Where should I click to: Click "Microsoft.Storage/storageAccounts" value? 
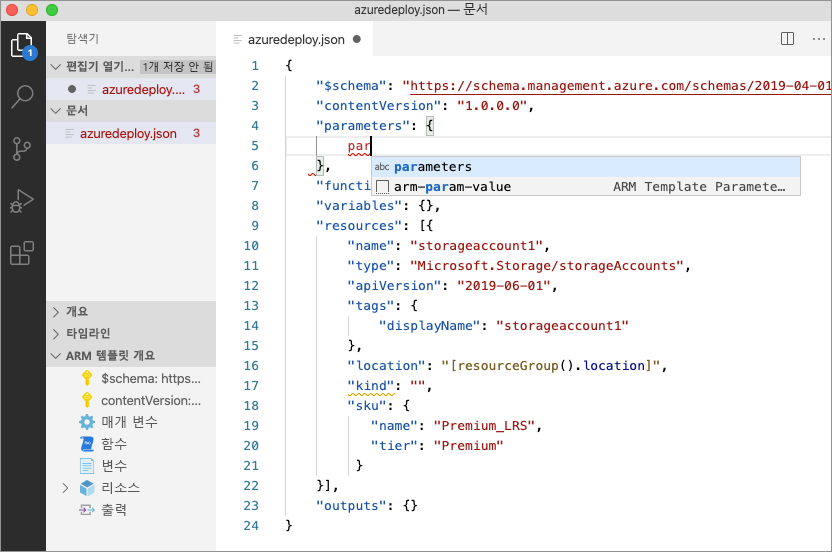[x=547, y=266]
